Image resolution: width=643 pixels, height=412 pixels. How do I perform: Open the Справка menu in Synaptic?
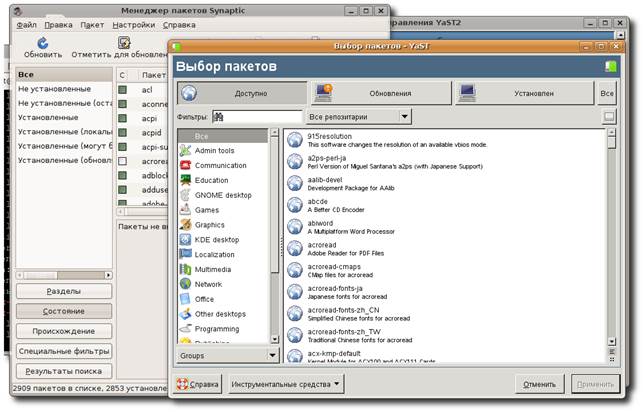pos(179,25)
